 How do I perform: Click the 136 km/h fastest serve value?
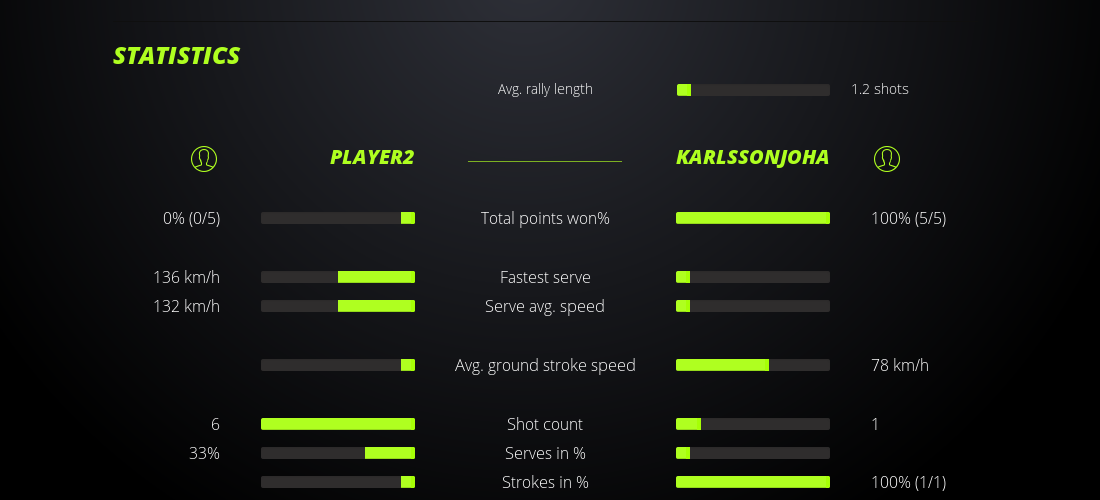pos(186,277)
